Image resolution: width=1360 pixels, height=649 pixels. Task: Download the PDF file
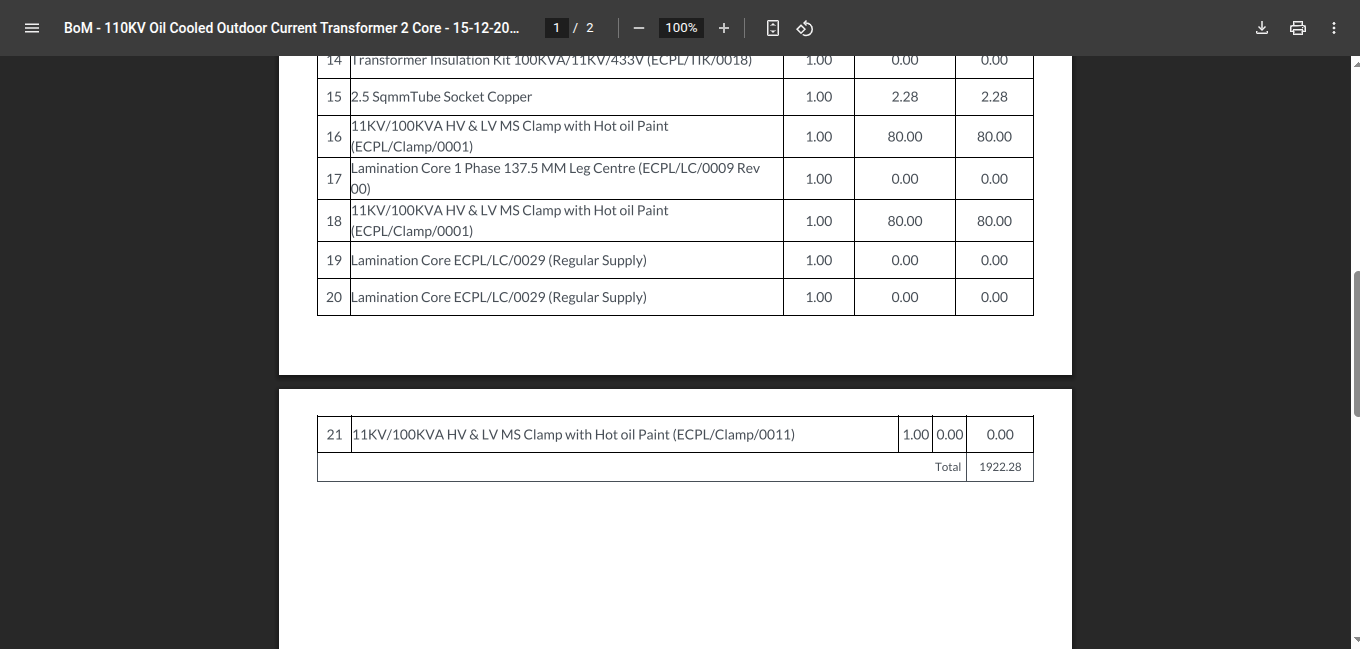[x=1262, y=28]
